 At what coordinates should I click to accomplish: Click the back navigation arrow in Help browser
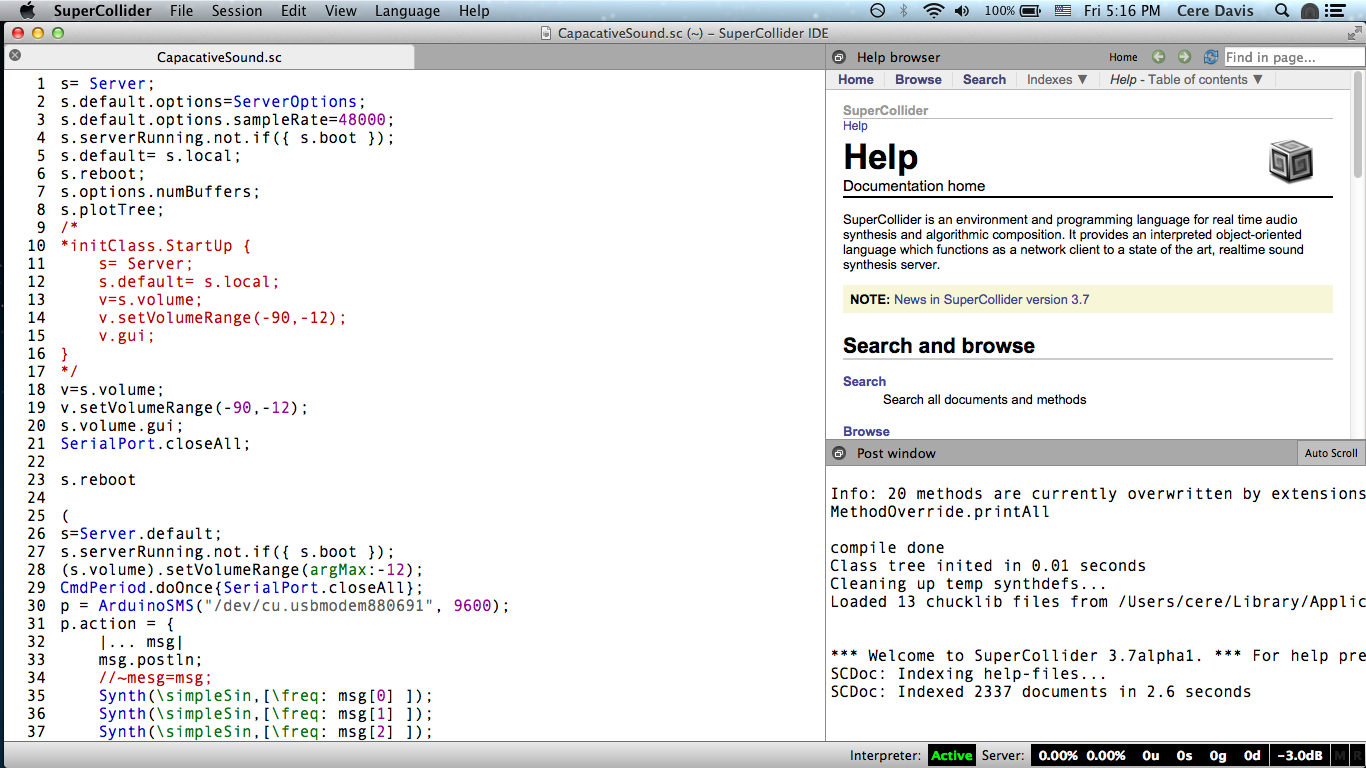click(x=1159, y=57)
